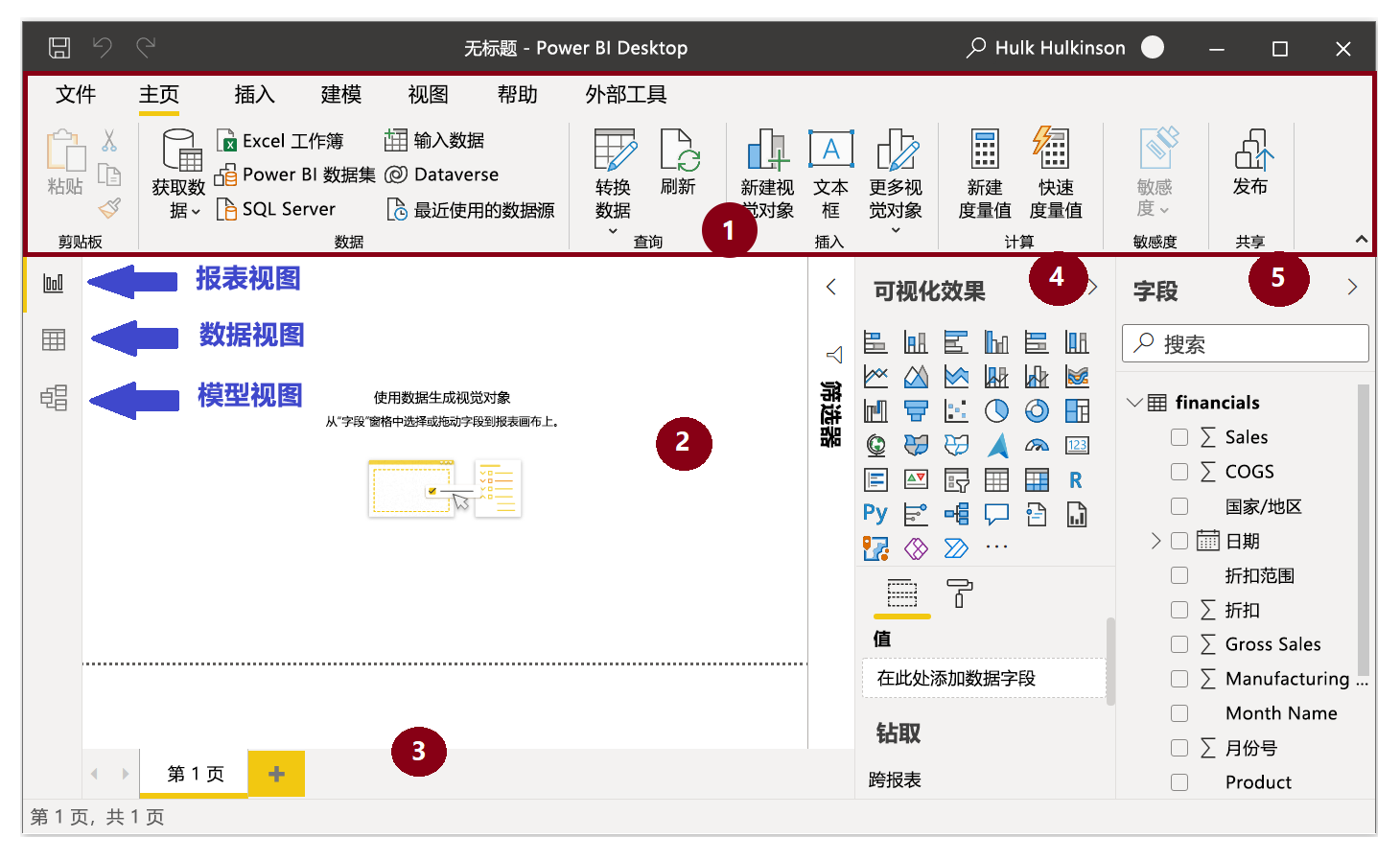Collapse the 字段 pane chevron
This screenshot has height=861, width=1400.
(1352, 287)
